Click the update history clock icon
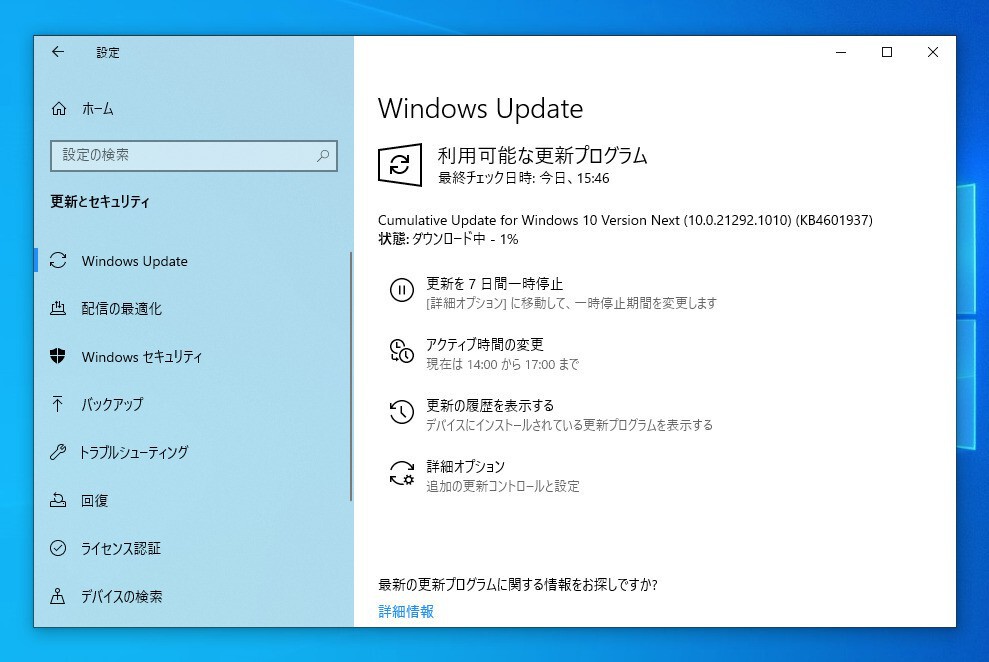This screenshot has height=662, width=989. (401, 412)
